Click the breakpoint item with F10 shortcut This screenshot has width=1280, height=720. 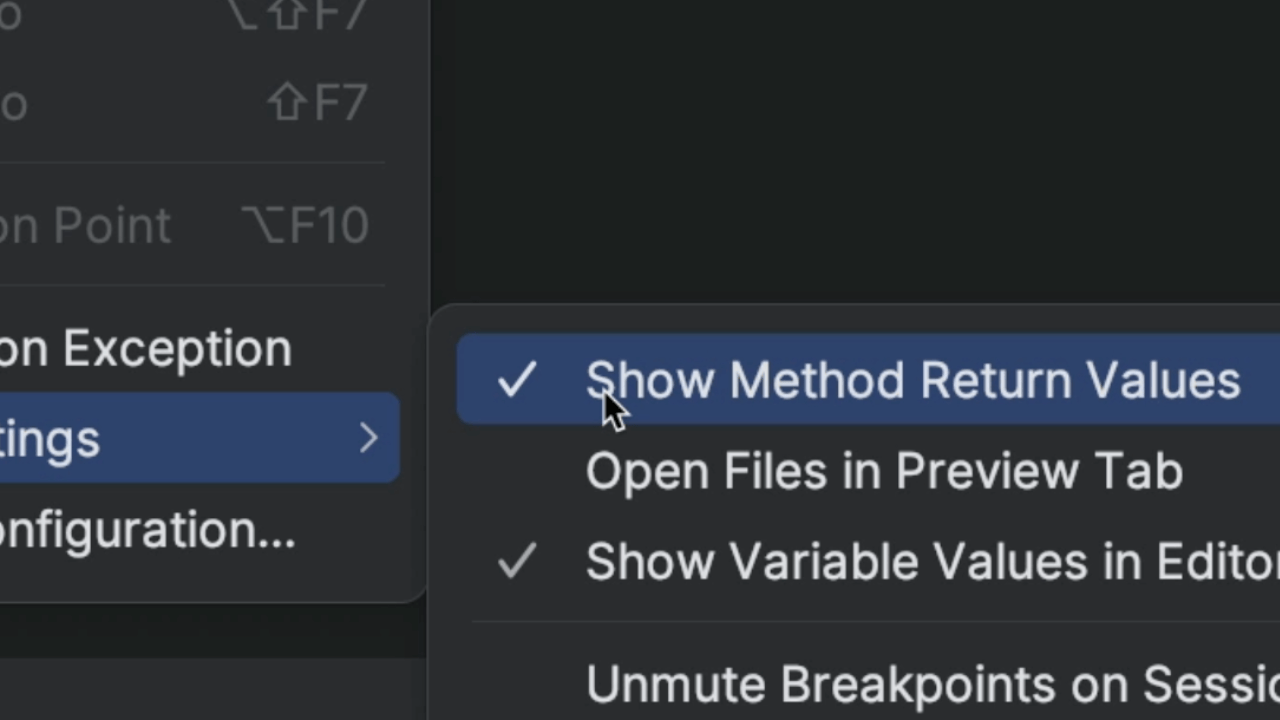click(150, 224)
